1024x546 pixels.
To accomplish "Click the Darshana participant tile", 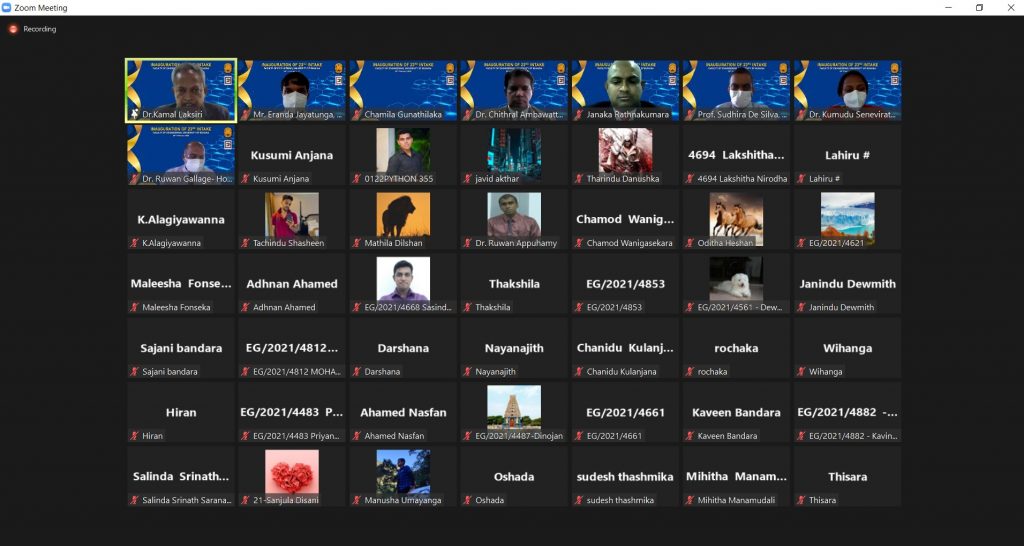I will click(x=403, y=348).
